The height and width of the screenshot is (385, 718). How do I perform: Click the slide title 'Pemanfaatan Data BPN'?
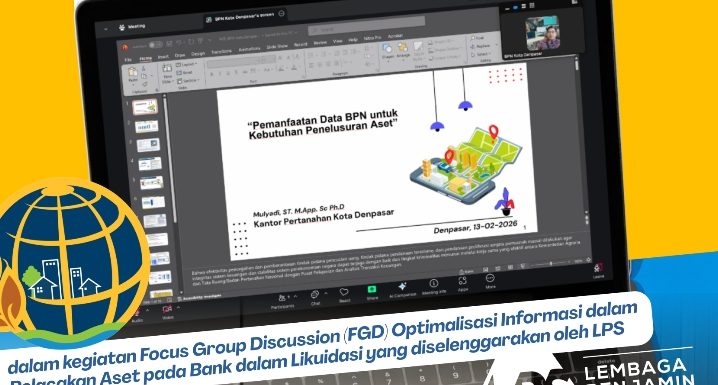click(323, 124)
